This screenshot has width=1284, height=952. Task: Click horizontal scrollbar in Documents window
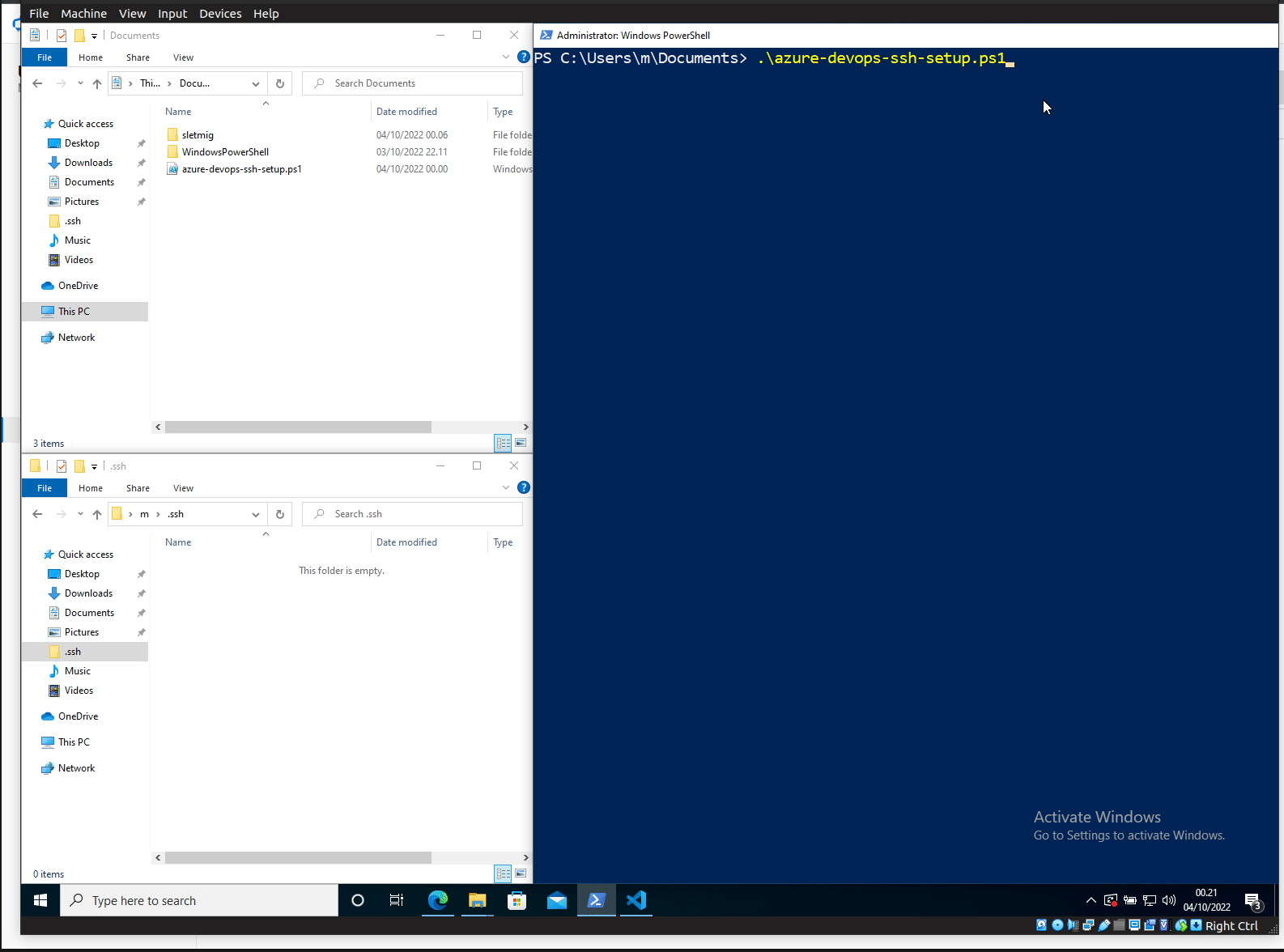click(298, 427)
